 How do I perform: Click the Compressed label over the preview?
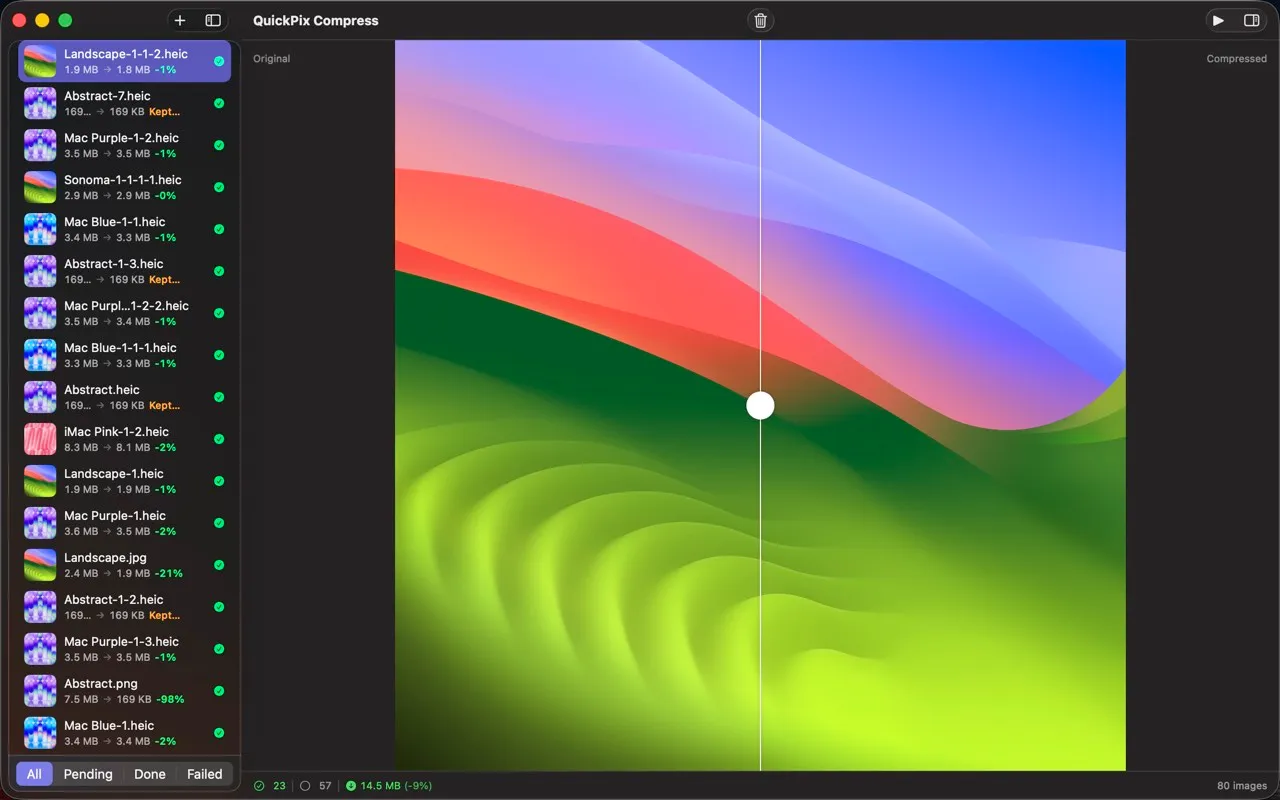tap(1236, 59)
